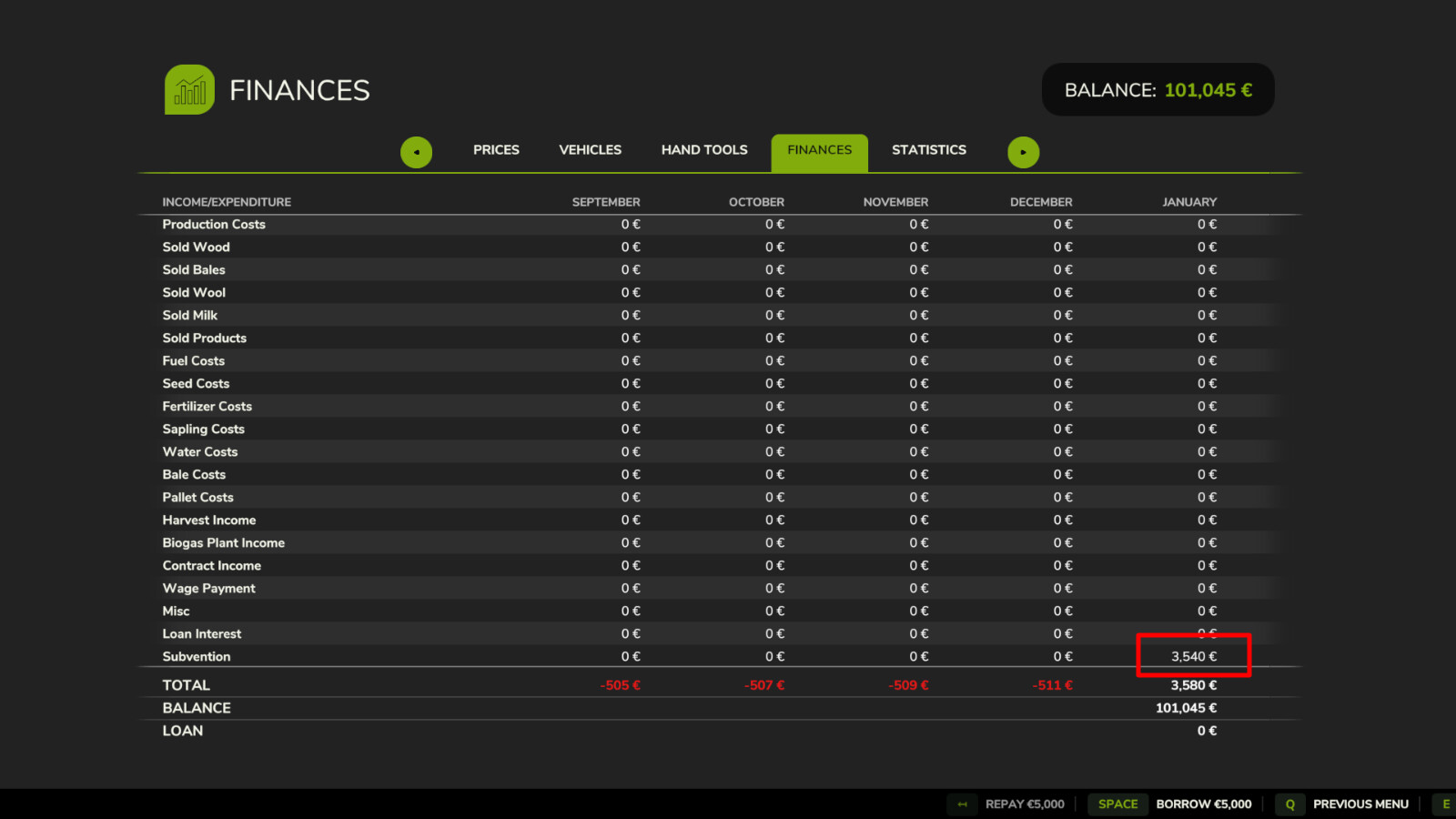
Task: Click the backspace key icon for Repay
Action: point(962,804)
